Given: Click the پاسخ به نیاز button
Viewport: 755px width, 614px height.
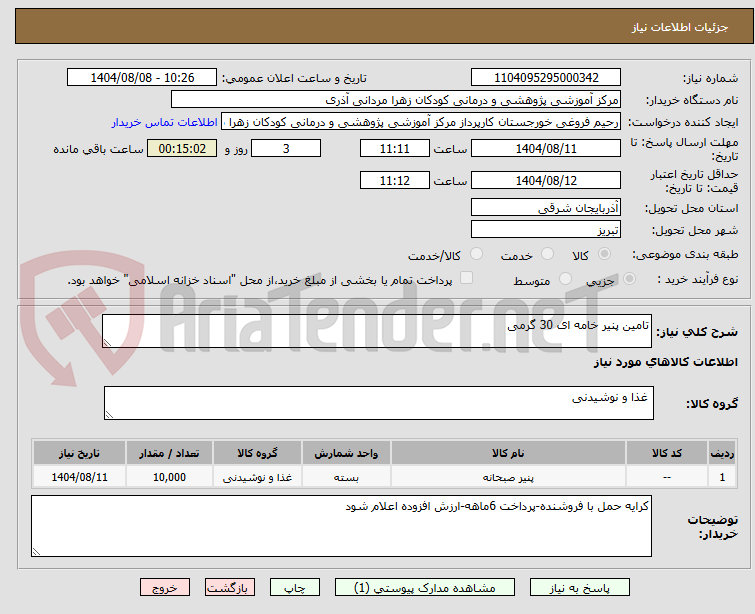Looking at the screenshot, I should (580, 588).
